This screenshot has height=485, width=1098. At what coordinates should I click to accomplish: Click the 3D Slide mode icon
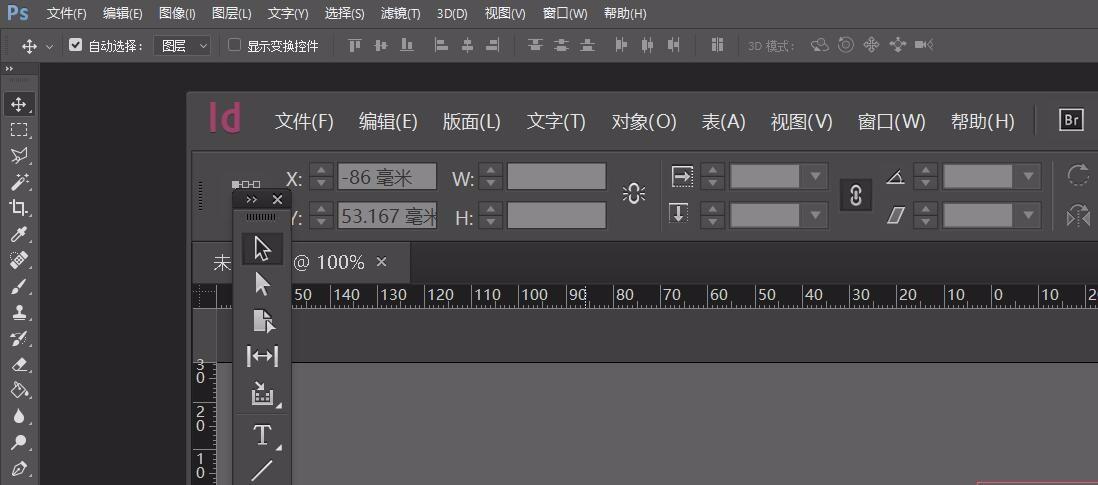pyautogui.click(x=898, y=45)
